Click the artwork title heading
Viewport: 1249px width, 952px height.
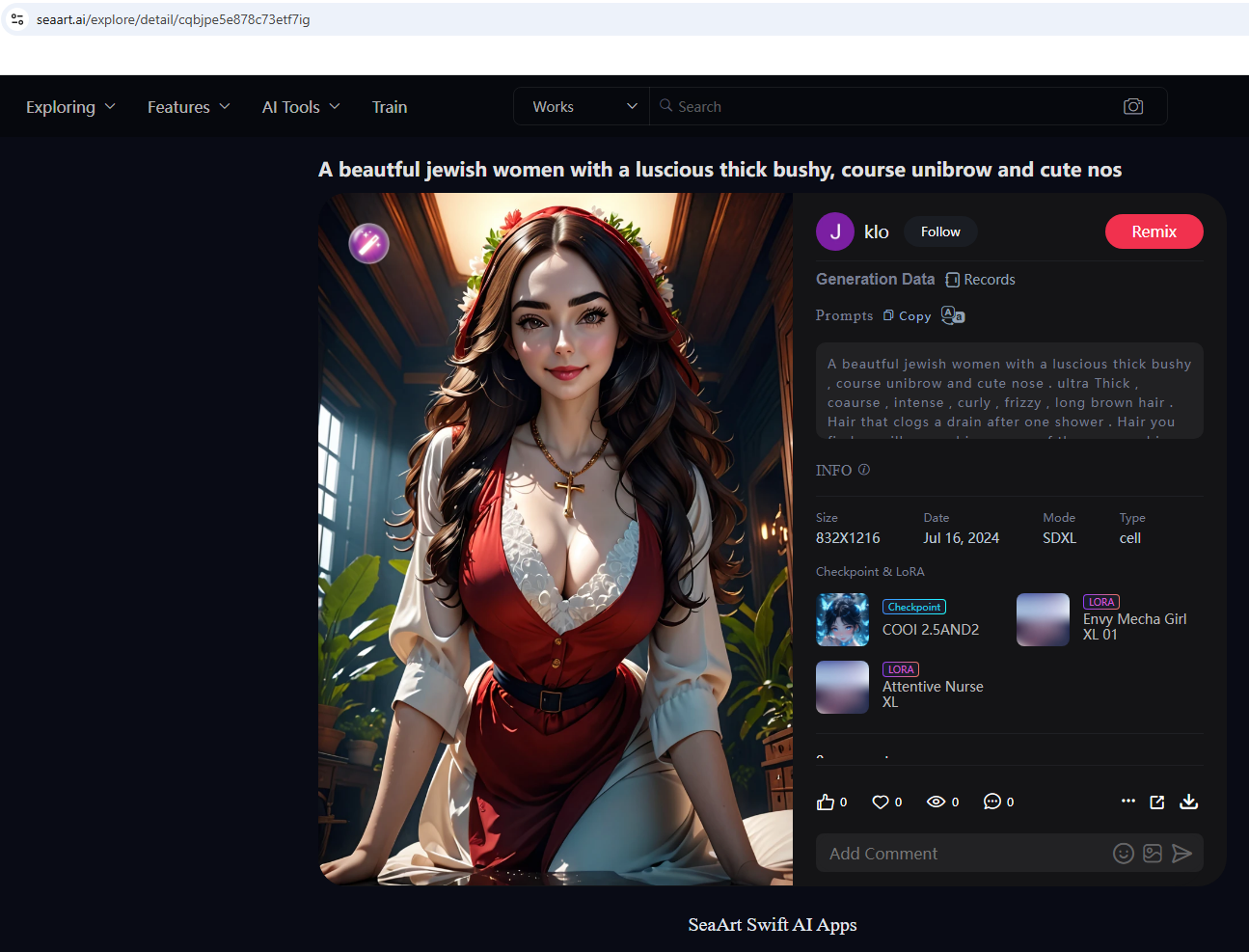720,170
